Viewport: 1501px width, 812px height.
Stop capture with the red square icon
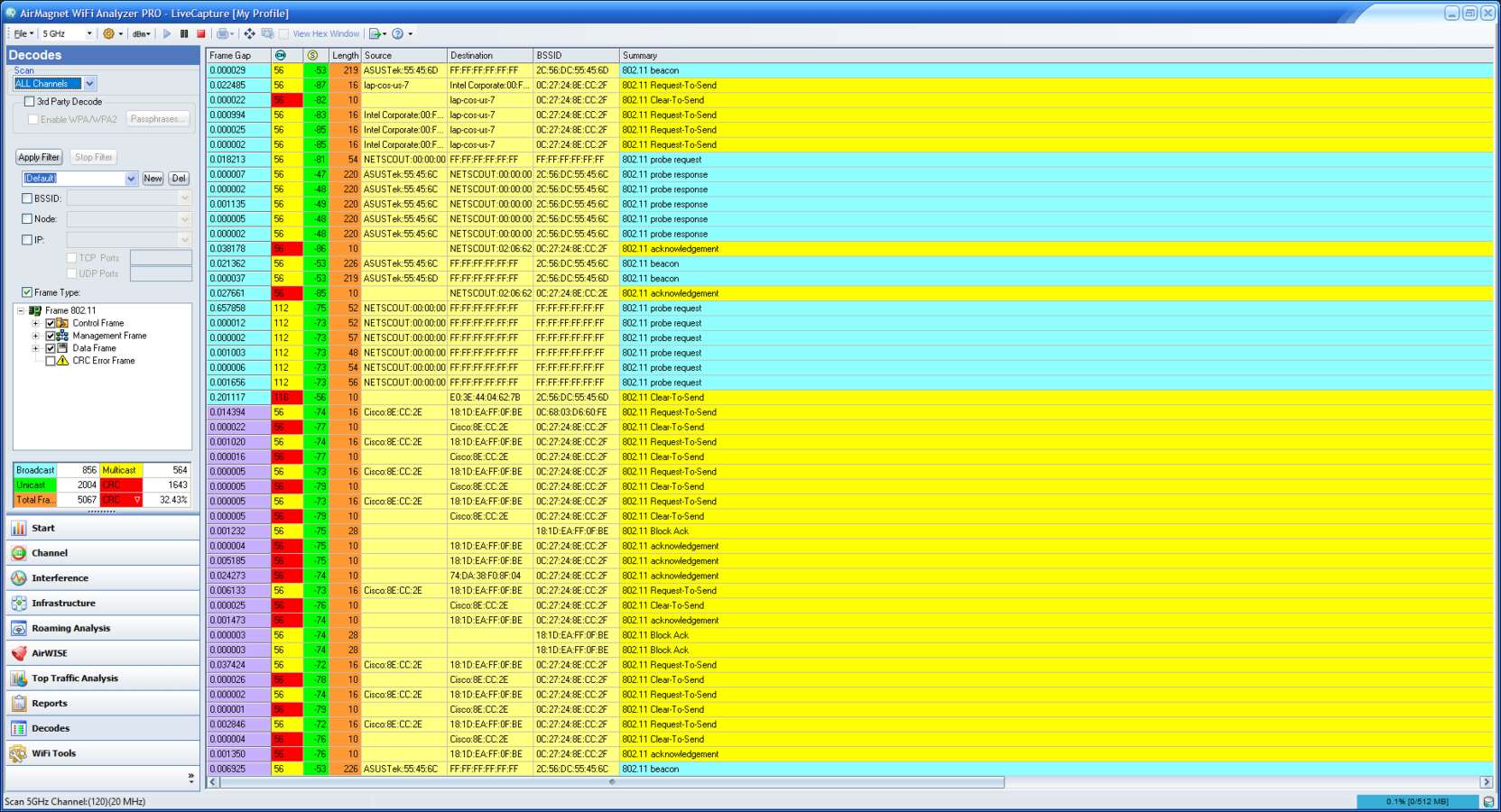pyautogui.click(x=201, y=33)
